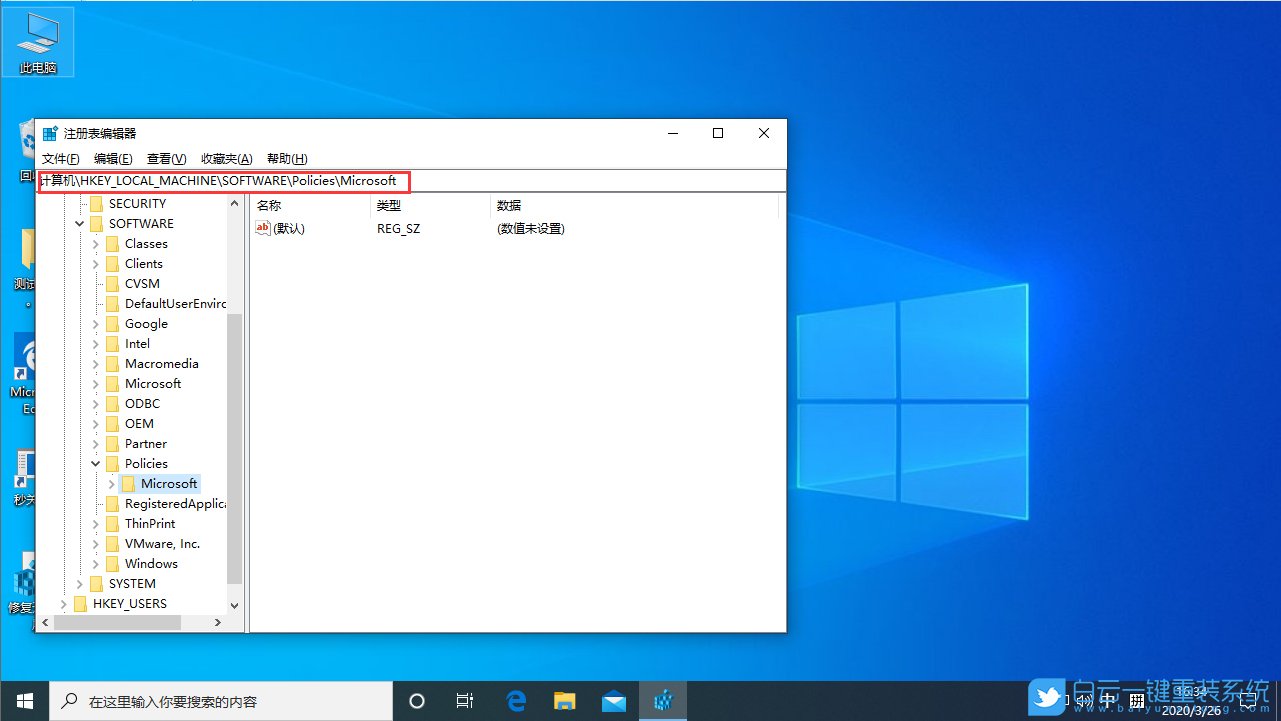Collapse the Policies key
Screen dimensions: 1281x721
95,463
